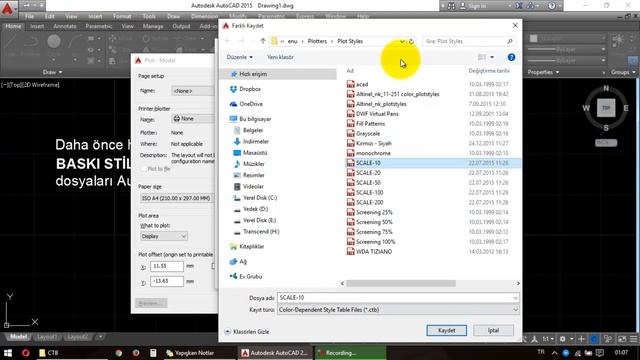The image size is (640, 360).
Task: Click the file list horizontal scrollbar
Action: pyautogui.click(x=400, y=283)
